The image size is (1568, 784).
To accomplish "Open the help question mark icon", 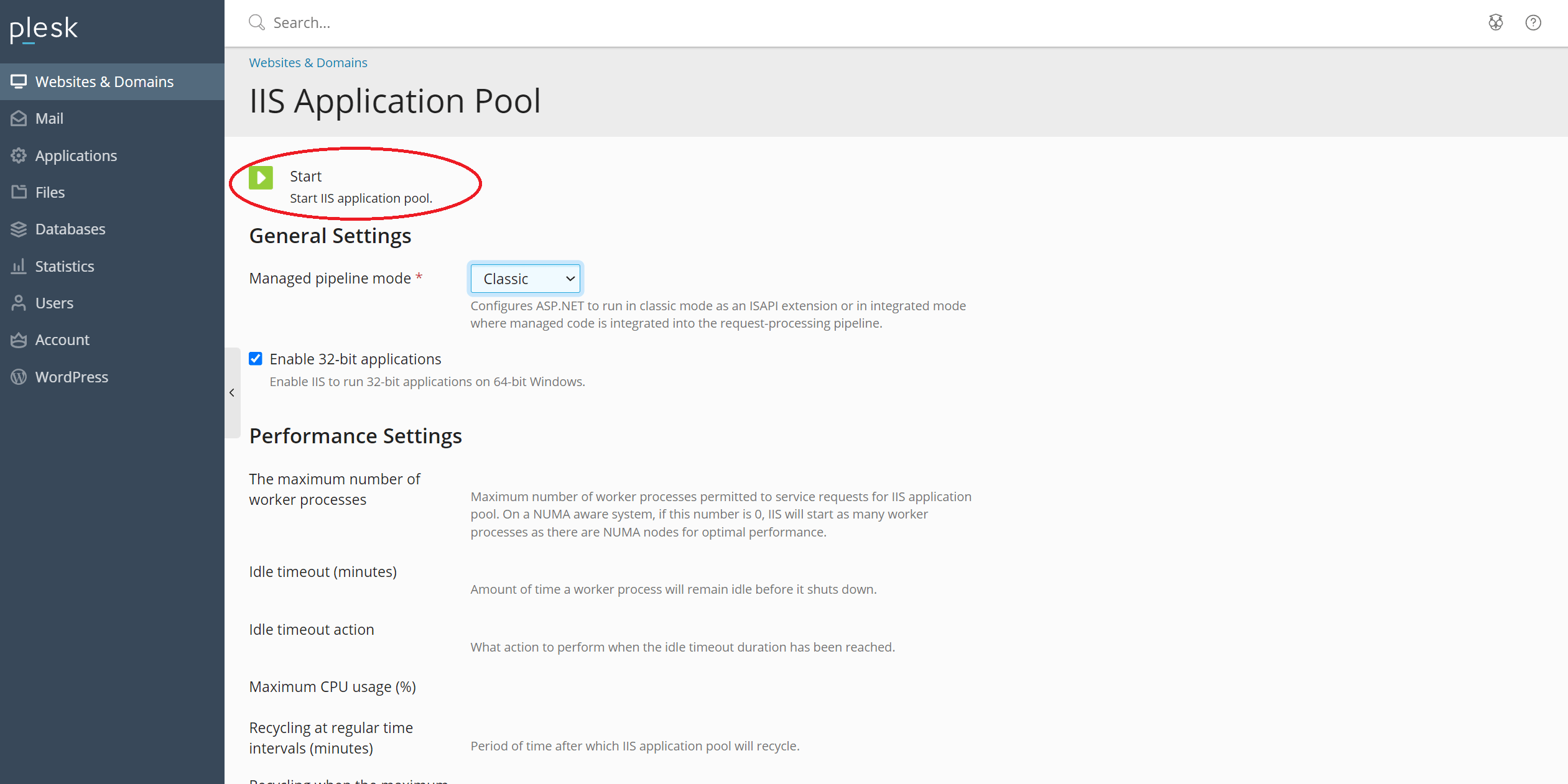I will 1533,23.
